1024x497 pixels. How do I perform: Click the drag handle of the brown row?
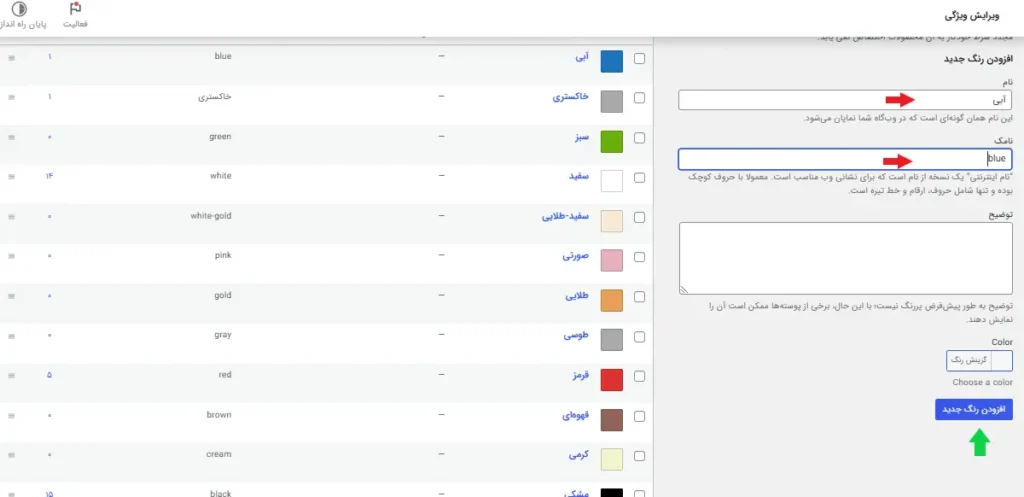tap(11, 416)
